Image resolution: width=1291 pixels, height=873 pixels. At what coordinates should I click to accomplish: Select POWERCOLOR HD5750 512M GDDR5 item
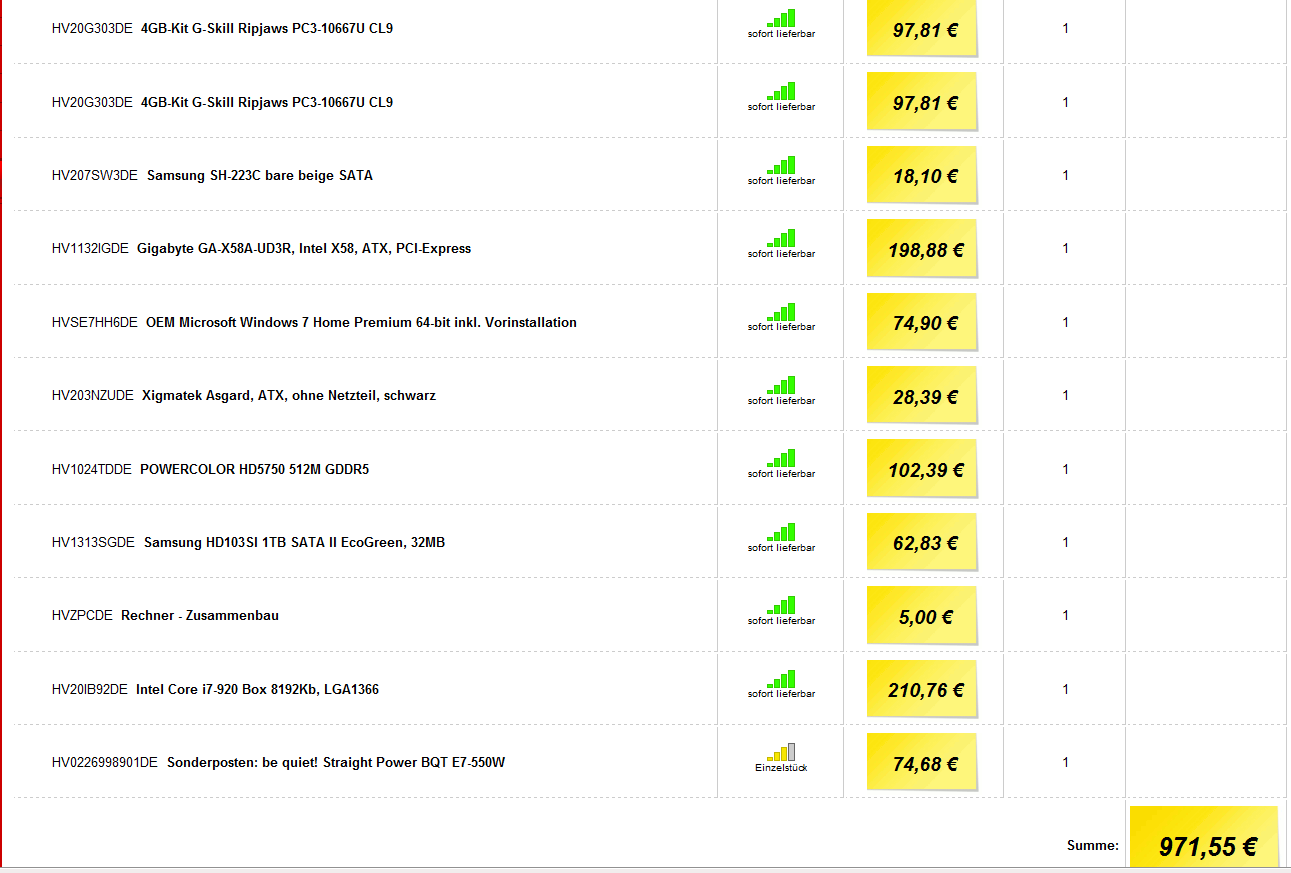[x=255, y=469]
